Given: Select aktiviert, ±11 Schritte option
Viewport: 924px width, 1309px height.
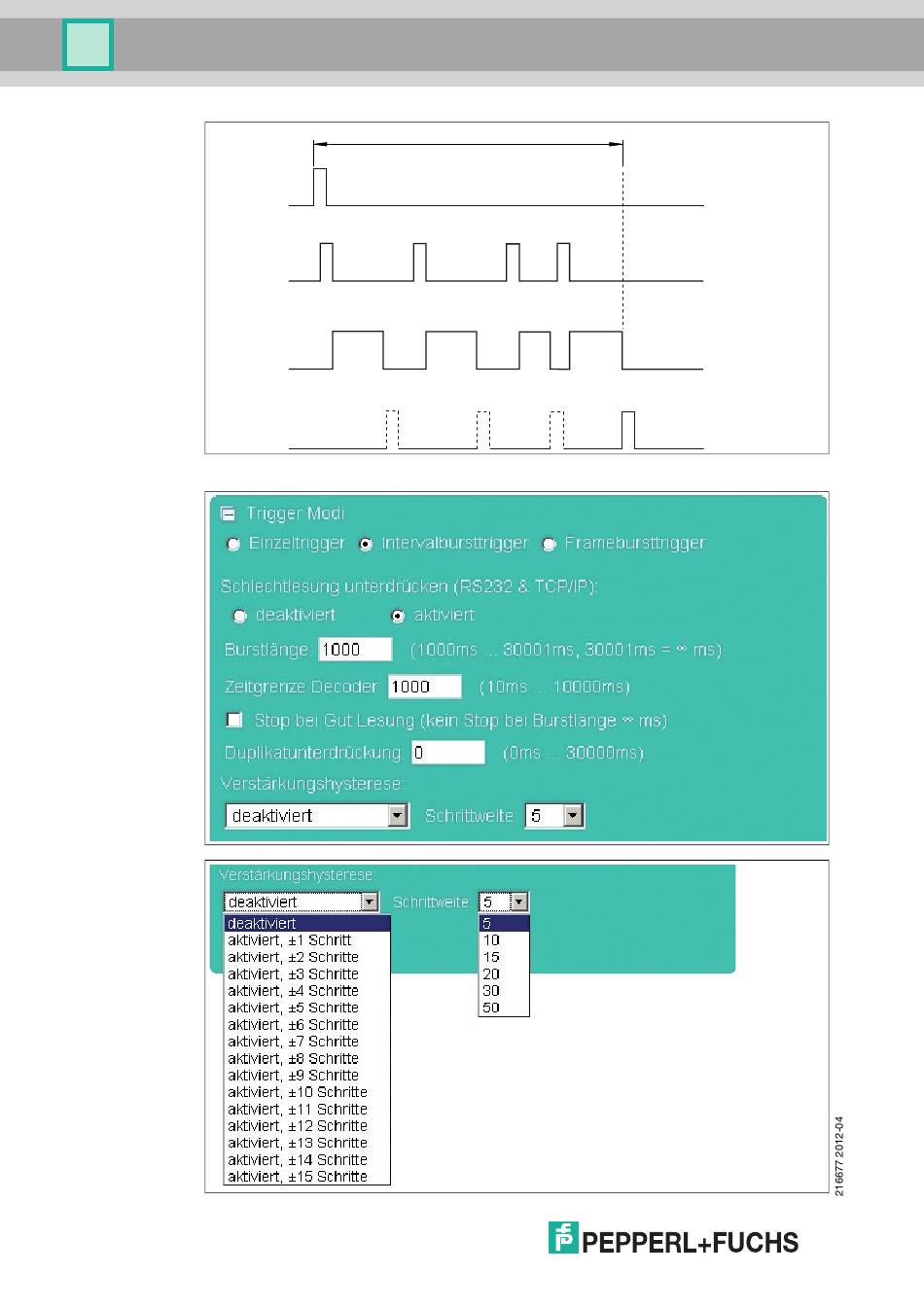Looking at the screenshot, I should 307,1110.
